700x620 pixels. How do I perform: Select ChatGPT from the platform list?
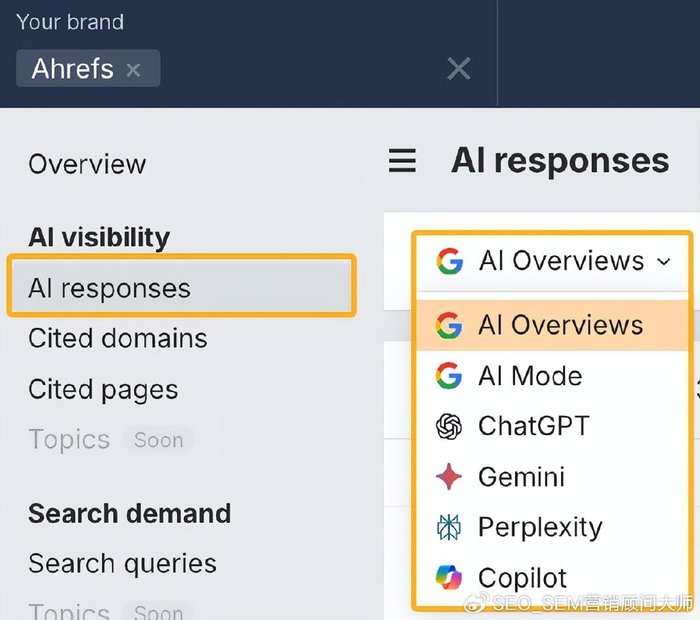click(533, 426)
